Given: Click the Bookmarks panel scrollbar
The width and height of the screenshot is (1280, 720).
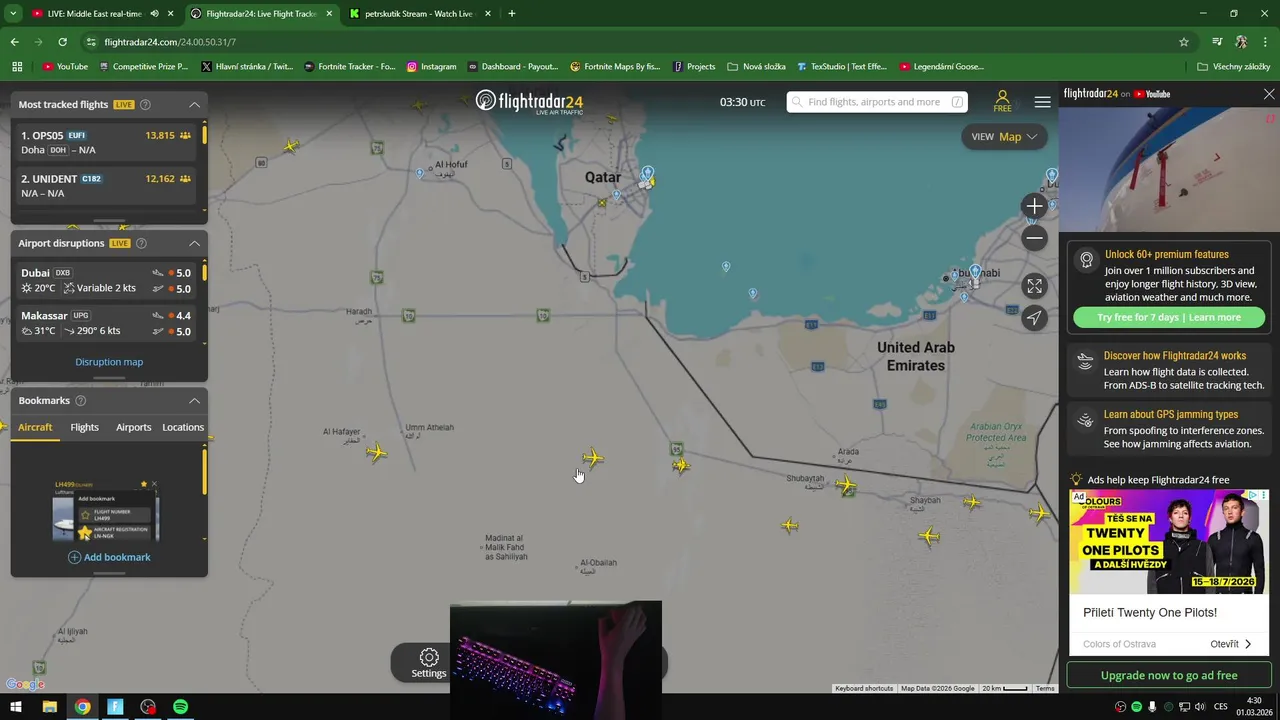Looking at the screenshot, I should coord(205,471).
